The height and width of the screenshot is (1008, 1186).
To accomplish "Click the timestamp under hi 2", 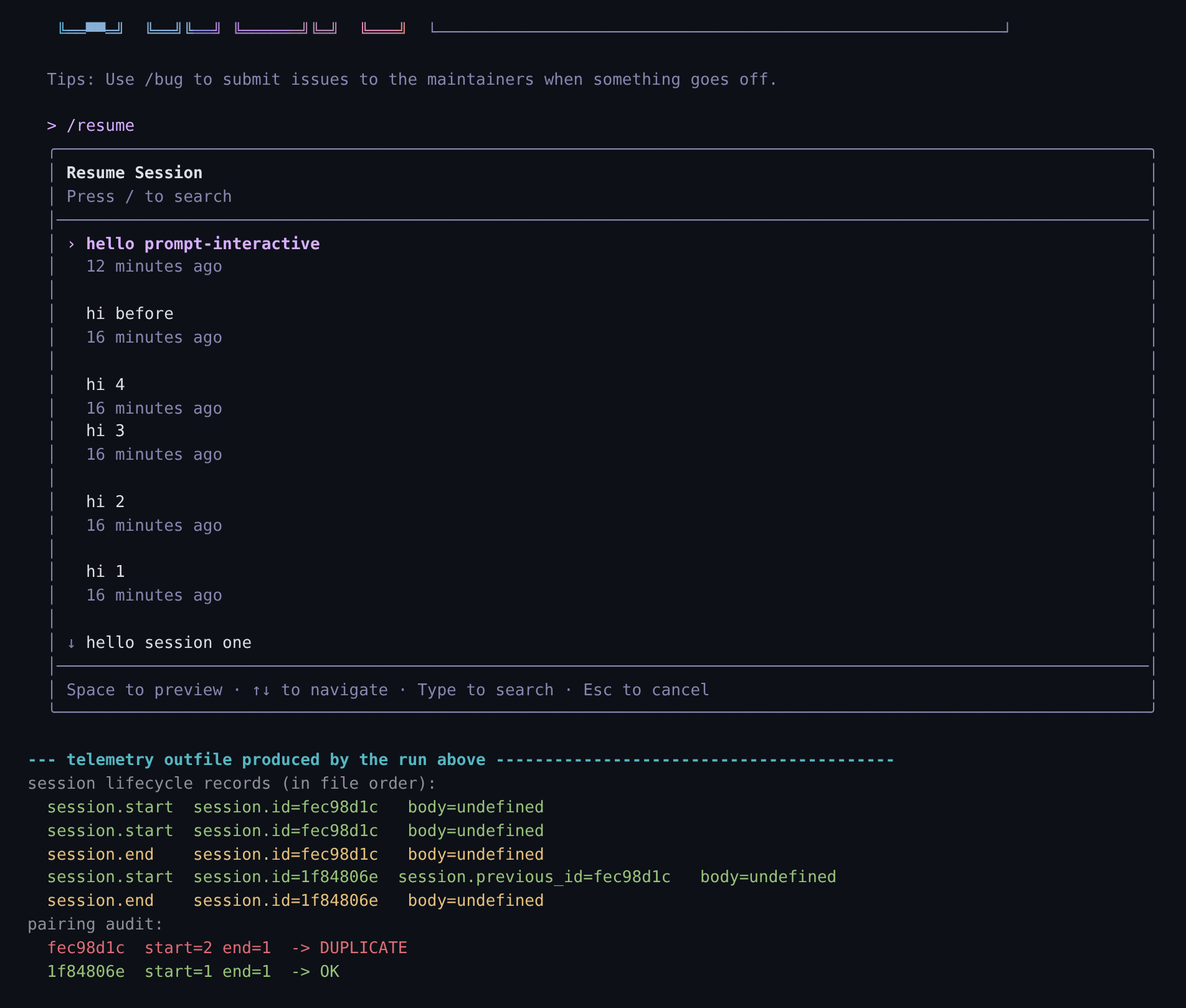I will [154, 526].
